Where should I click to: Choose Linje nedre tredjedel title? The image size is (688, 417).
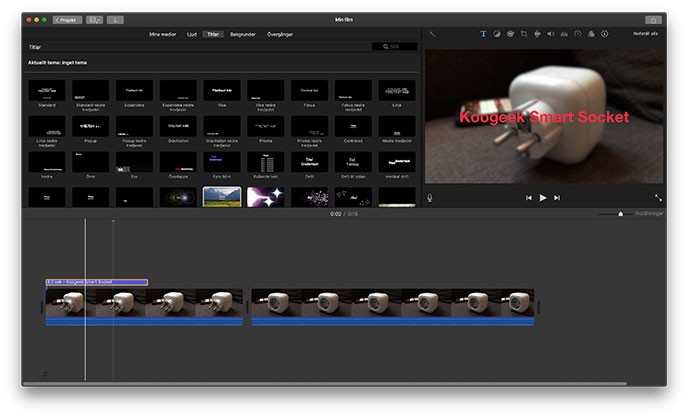coord(47,126)
